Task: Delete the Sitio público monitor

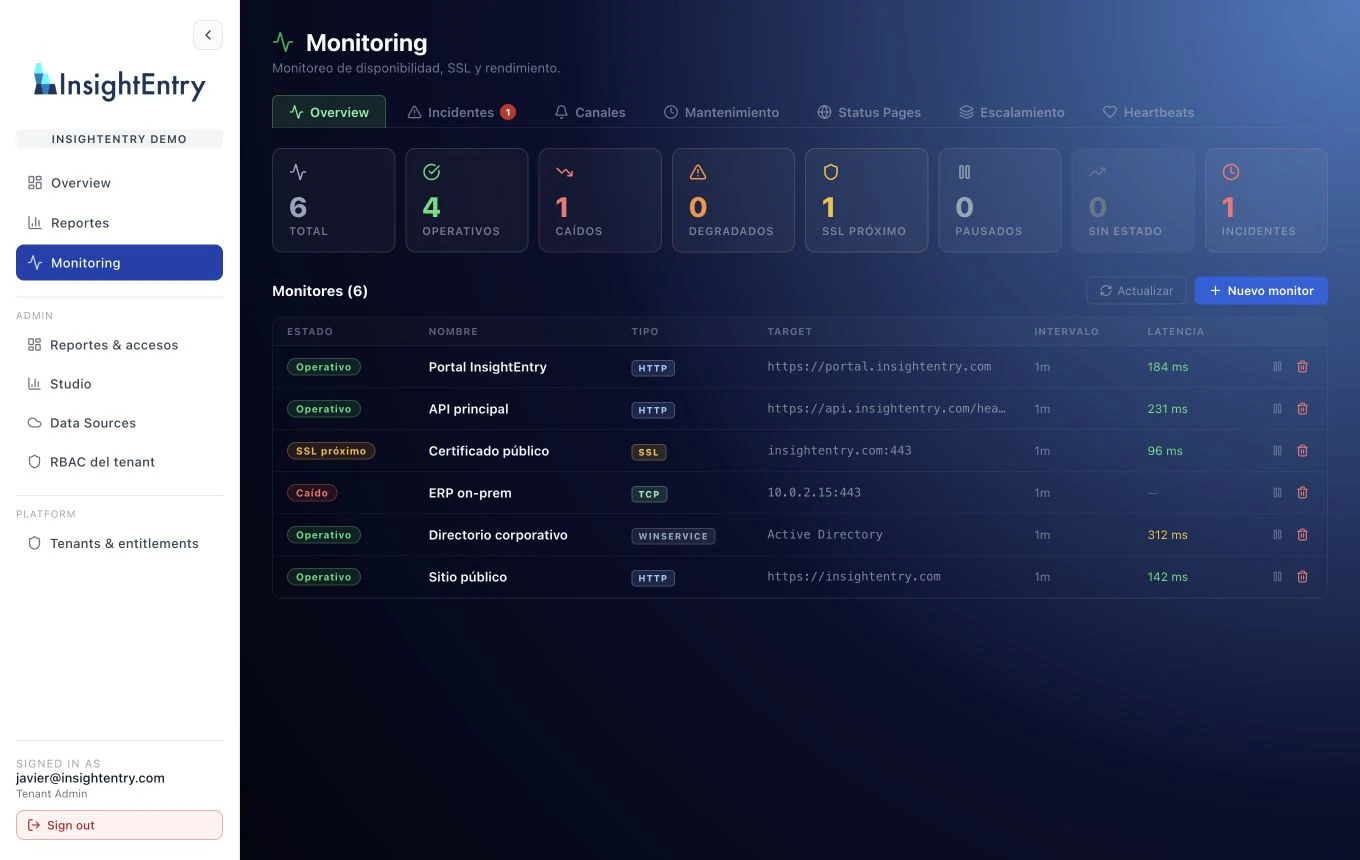Action: point(1302,577)
